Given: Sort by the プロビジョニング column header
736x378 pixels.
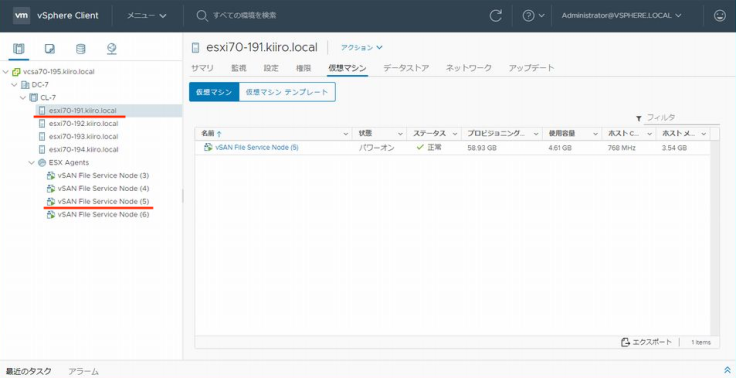Looking at the screenshot, I should (496, 134).
